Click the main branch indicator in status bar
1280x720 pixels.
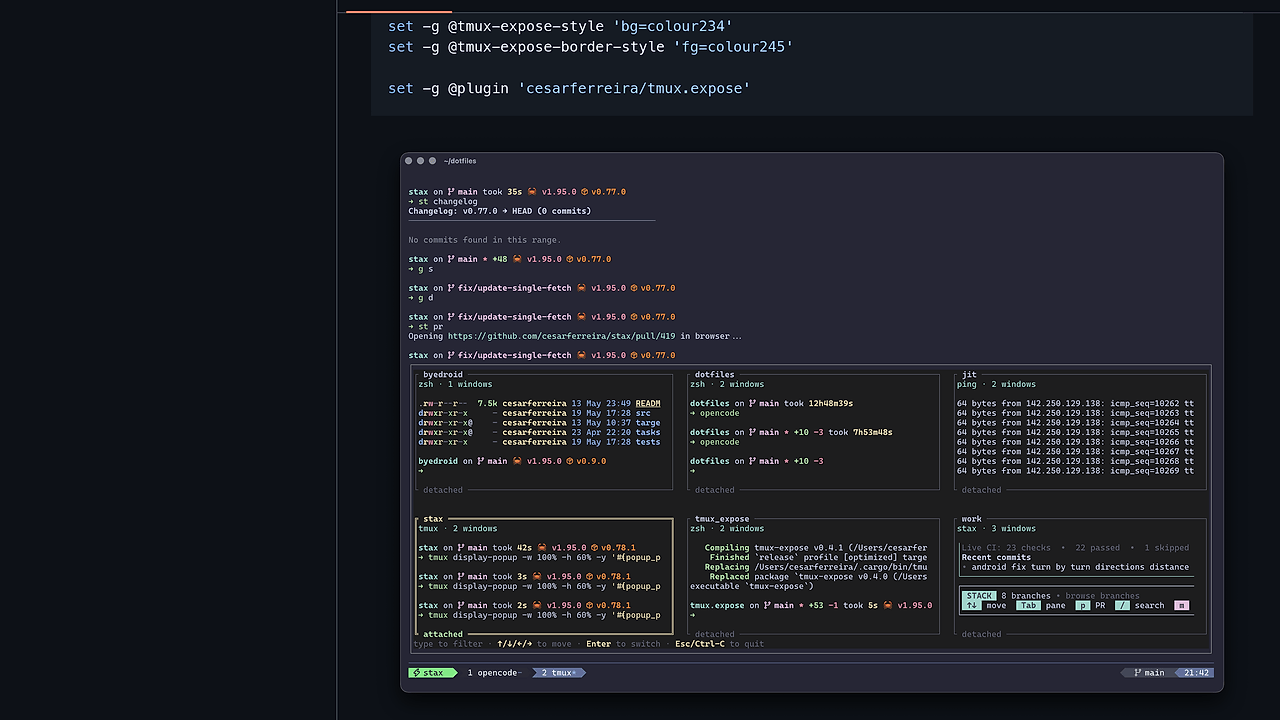1148,673
